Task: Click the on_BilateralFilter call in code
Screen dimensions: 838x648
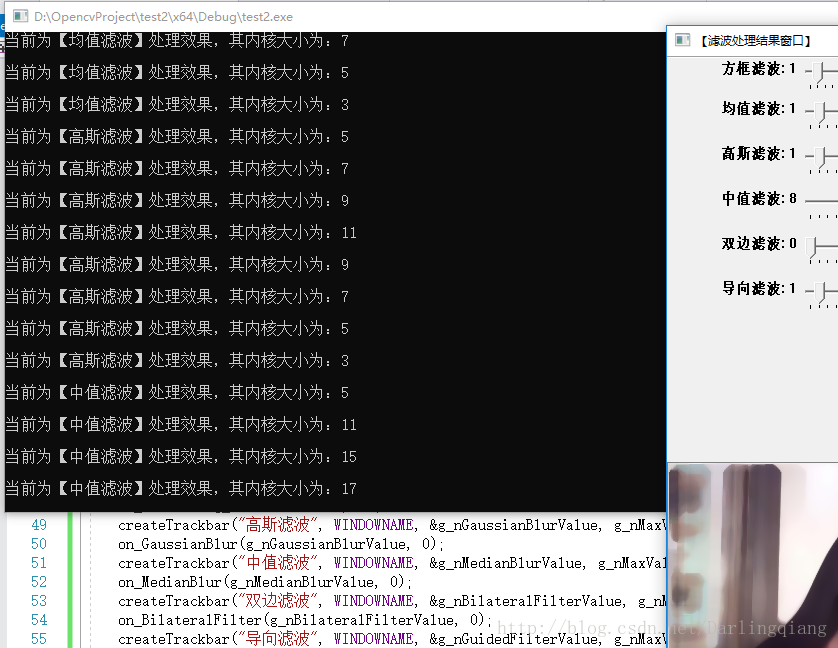Action: pyautogui.click(x=305, y=620)
